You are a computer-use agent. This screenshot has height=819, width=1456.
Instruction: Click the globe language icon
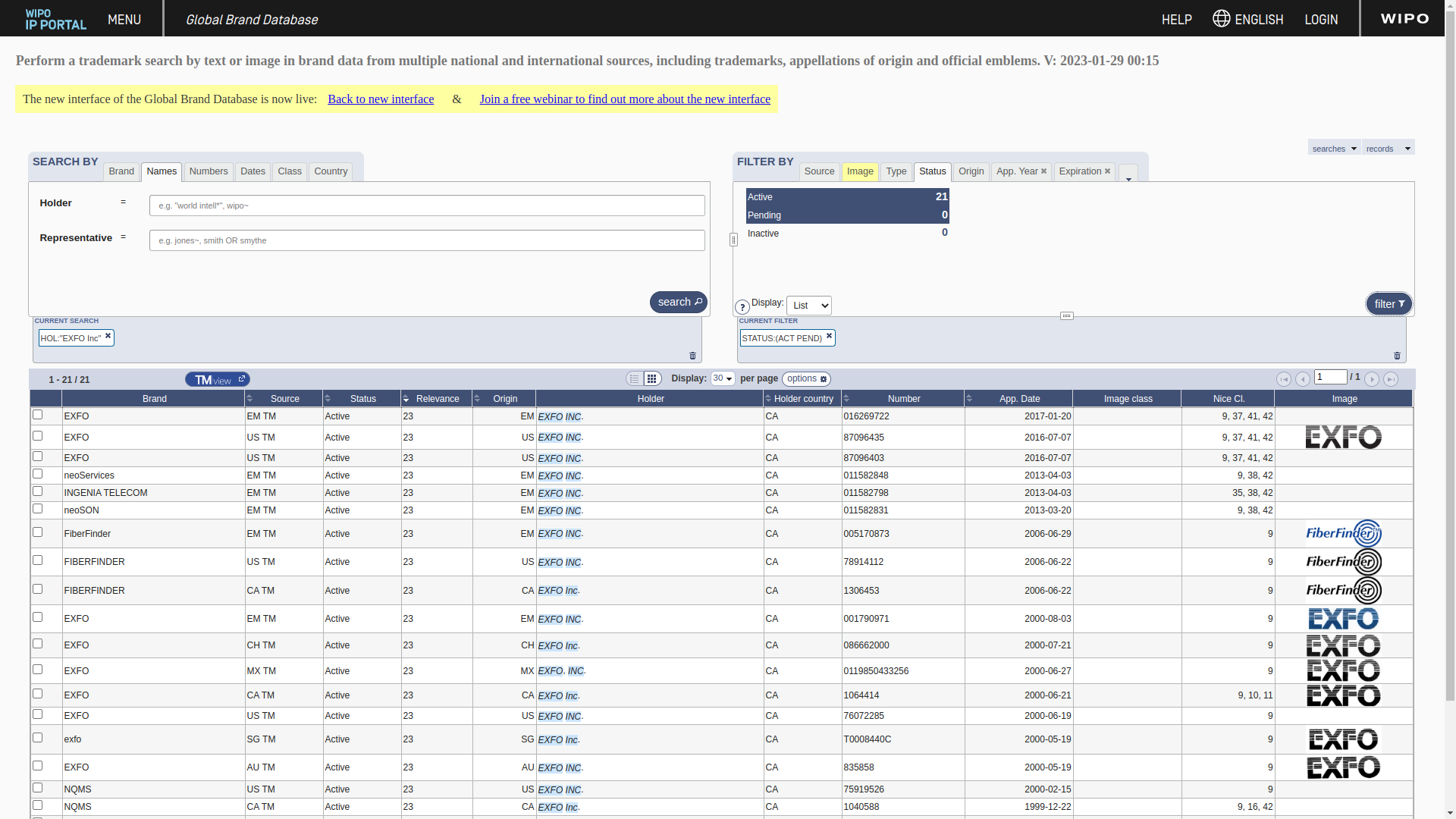tap(1221, 18)
